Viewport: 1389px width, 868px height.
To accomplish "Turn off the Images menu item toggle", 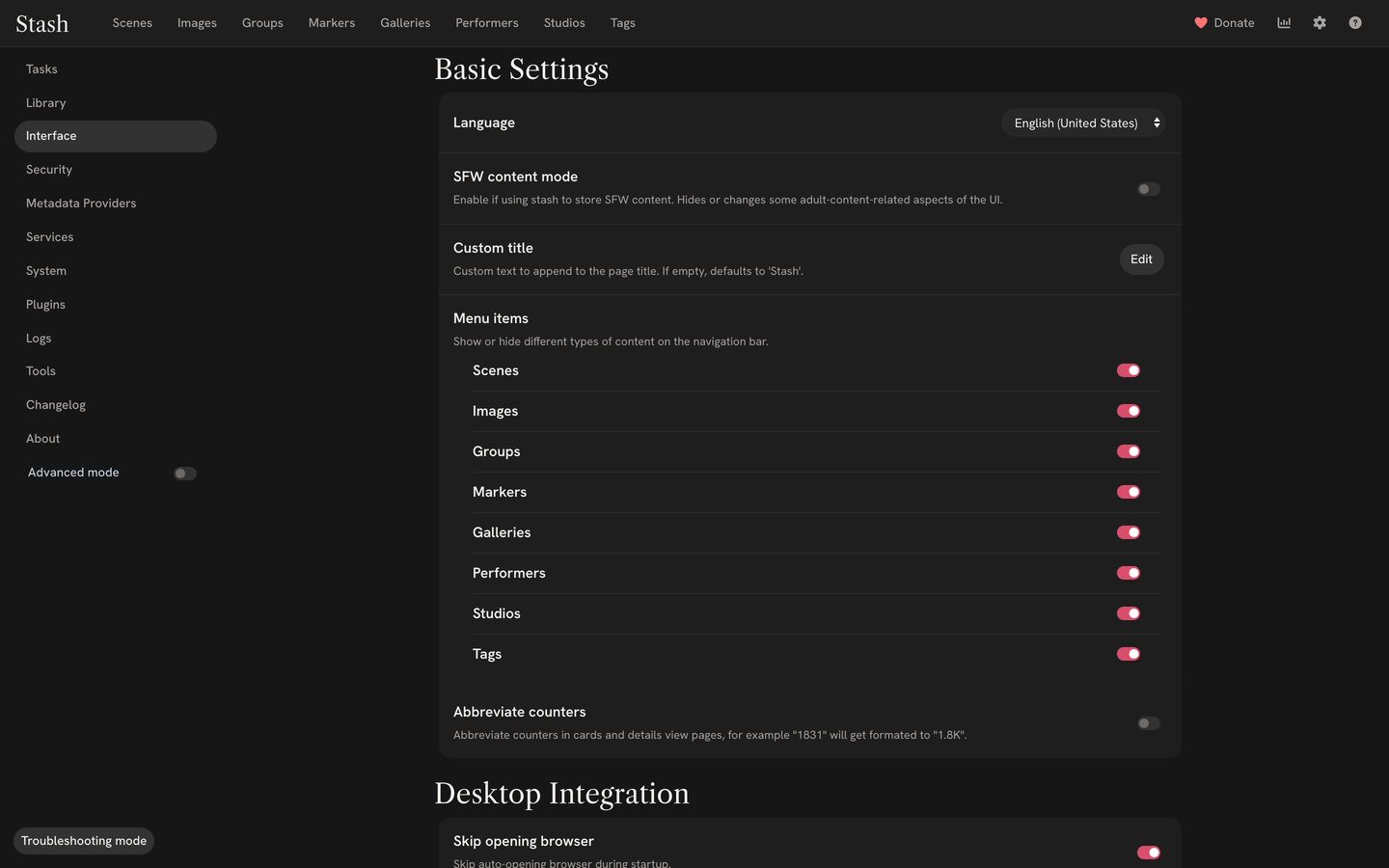I will tap(1129, 411).
